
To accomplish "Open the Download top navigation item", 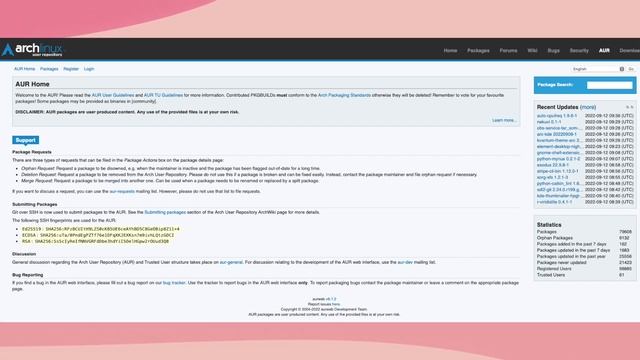I will point(630,51).
